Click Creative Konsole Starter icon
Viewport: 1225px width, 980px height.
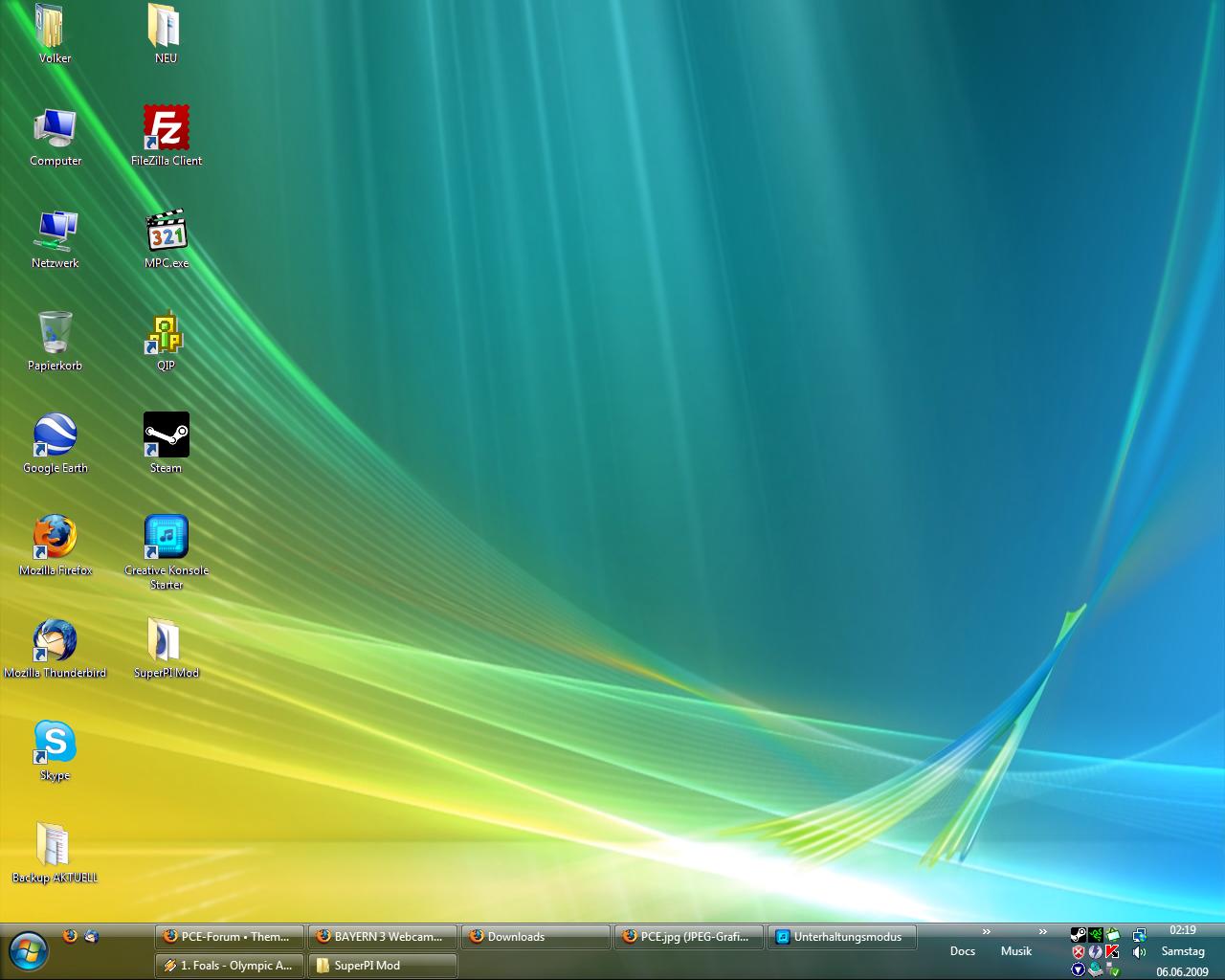coord(167,538)
